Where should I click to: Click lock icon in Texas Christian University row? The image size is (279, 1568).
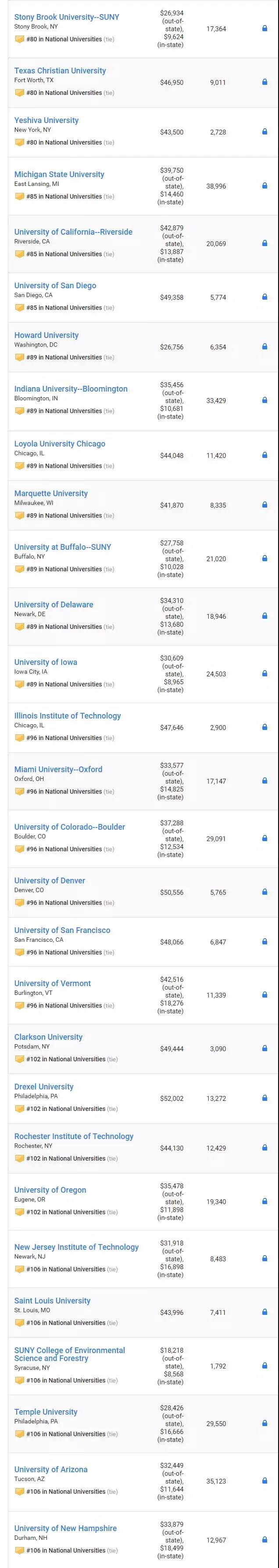coord(265,82)
